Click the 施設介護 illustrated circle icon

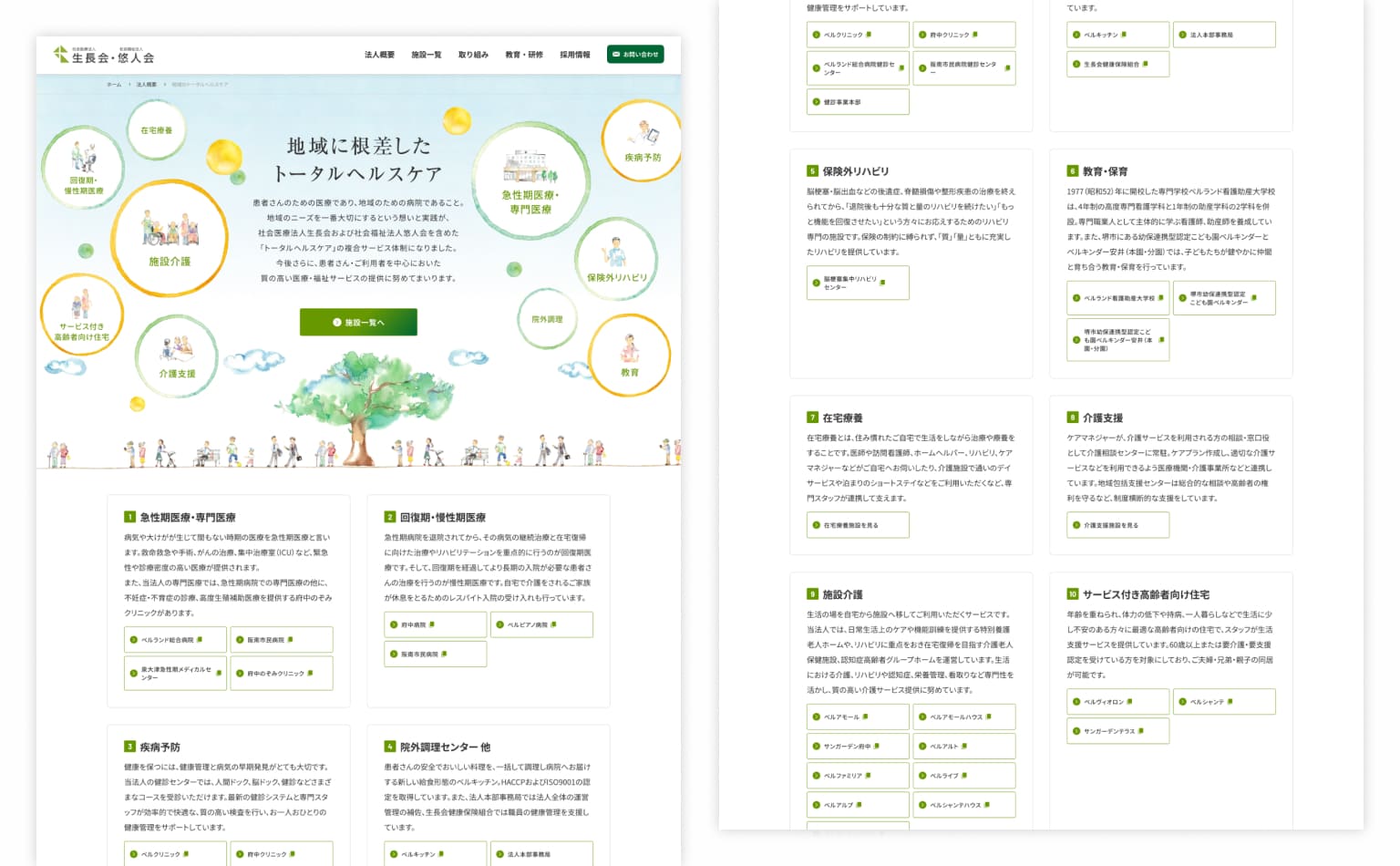click(170, 237)
